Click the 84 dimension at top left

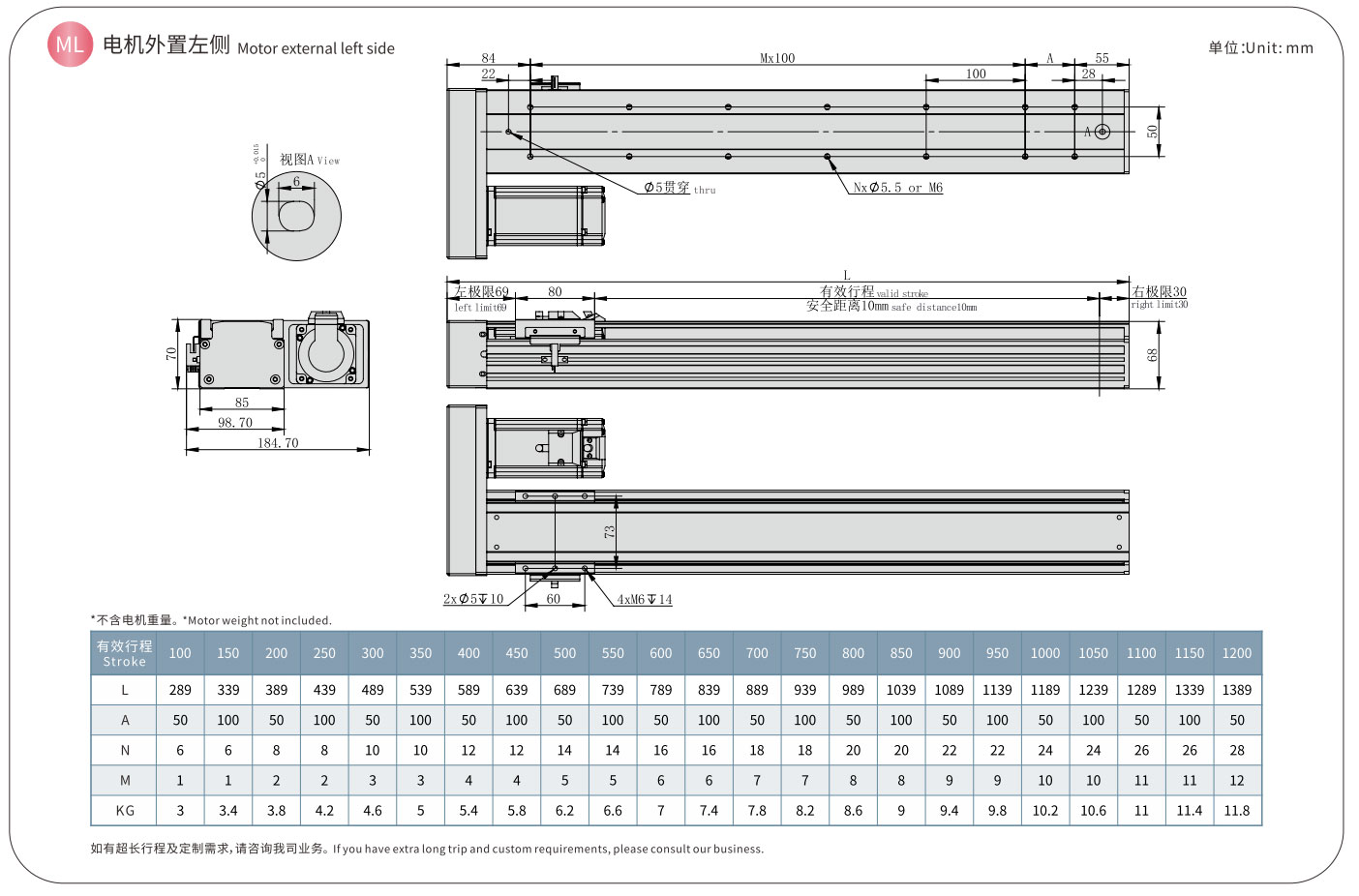point(488,58)
